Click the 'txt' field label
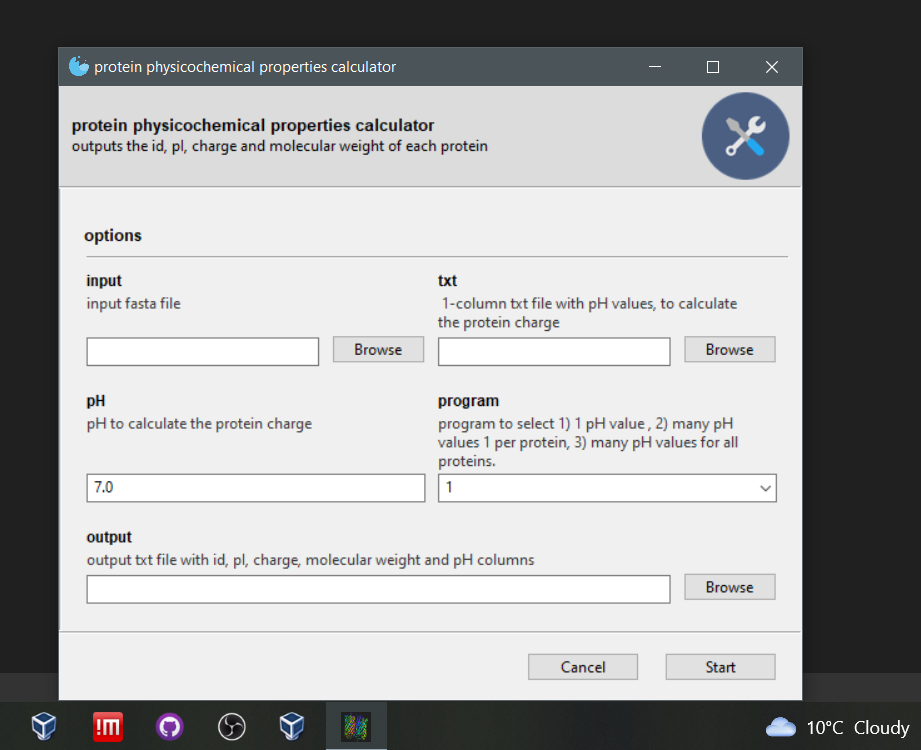921x750 pixels. point(447,281)
